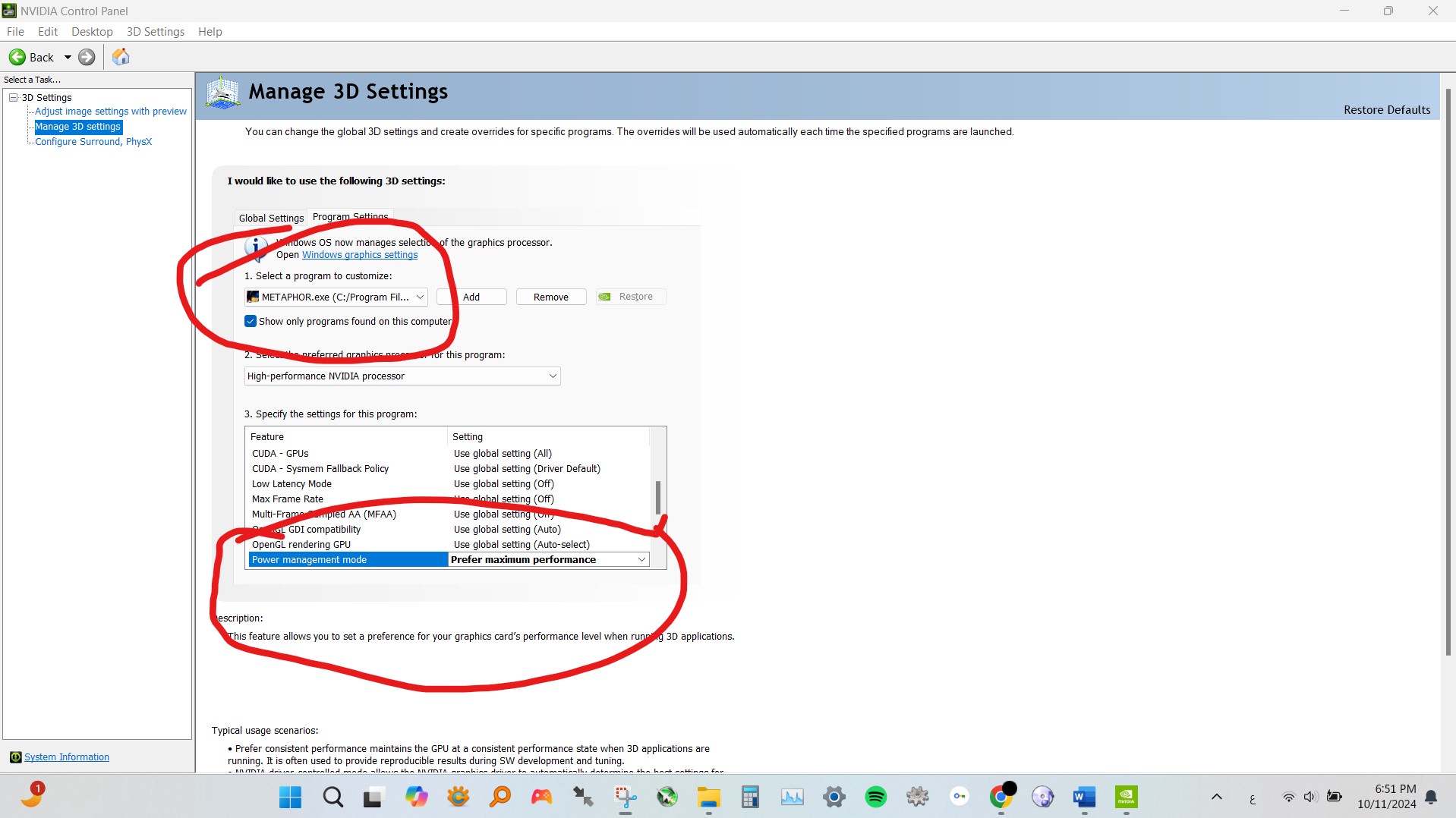Toggle Show only programs found checkbox
Screen dimensions: 1456x818
pyautogui.click(x=251, y=321)
